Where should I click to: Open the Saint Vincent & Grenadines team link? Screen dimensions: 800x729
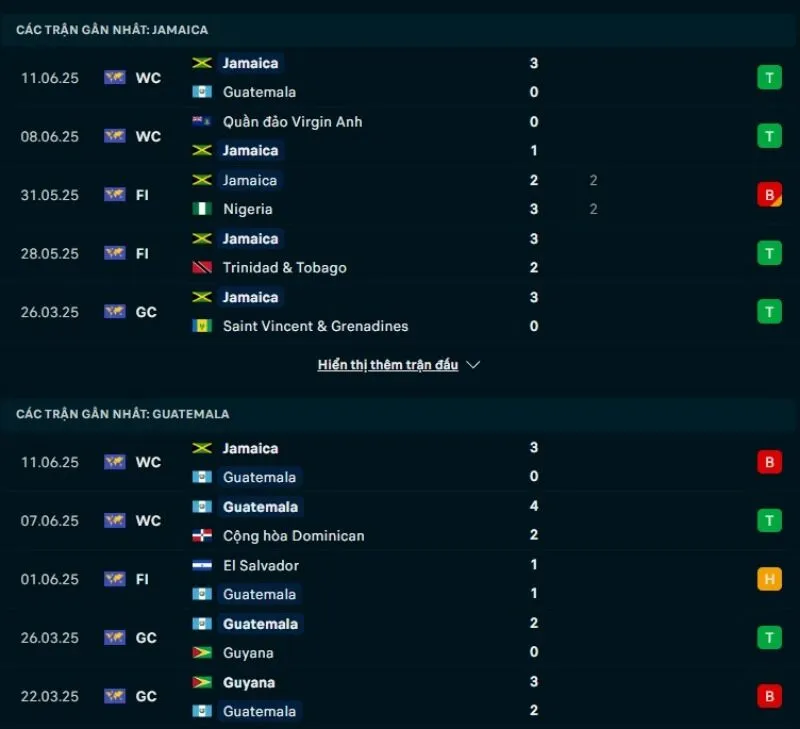click(x=315, y=326)
